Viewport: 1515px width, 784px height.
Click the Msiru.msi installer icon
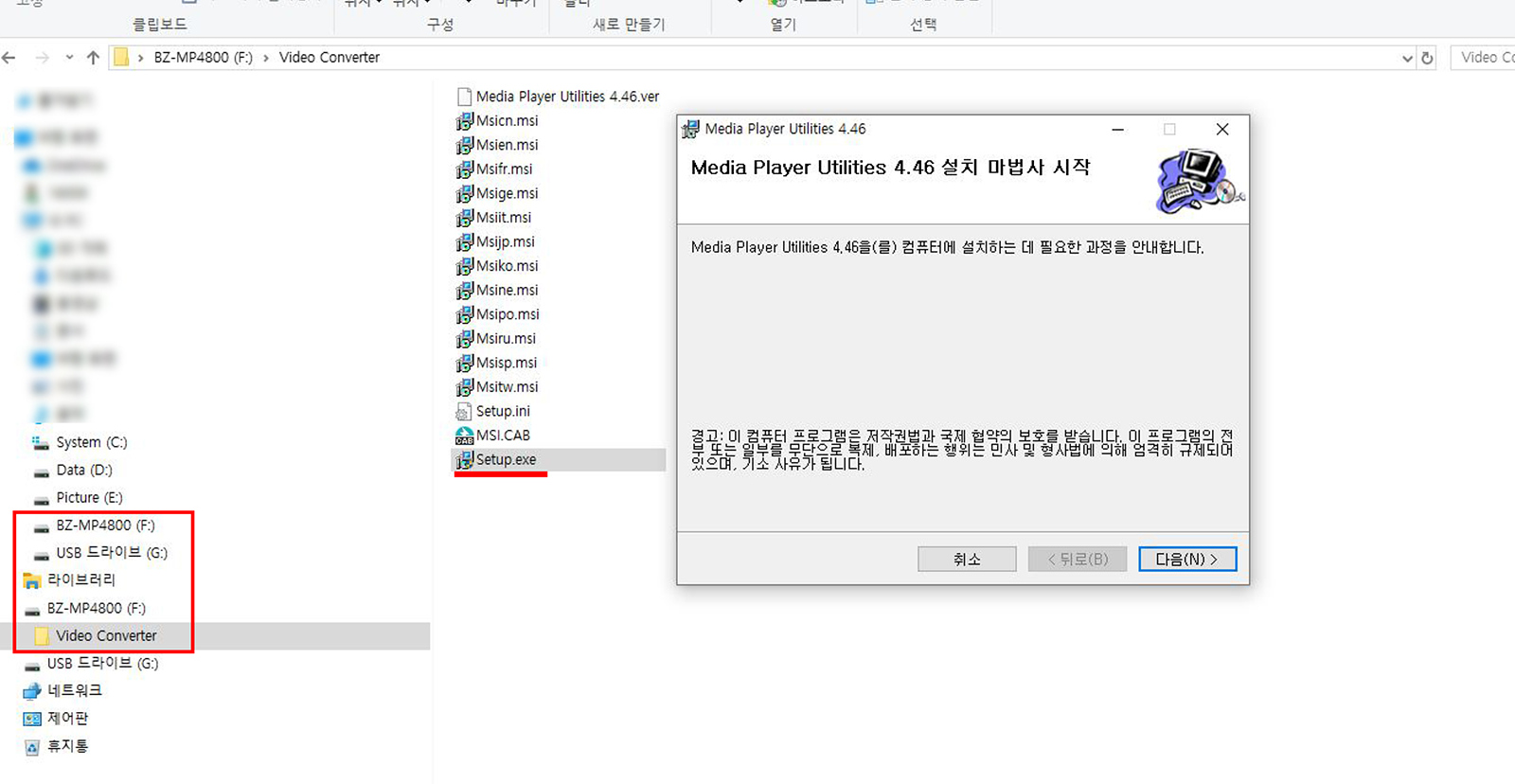click(464, 339)
